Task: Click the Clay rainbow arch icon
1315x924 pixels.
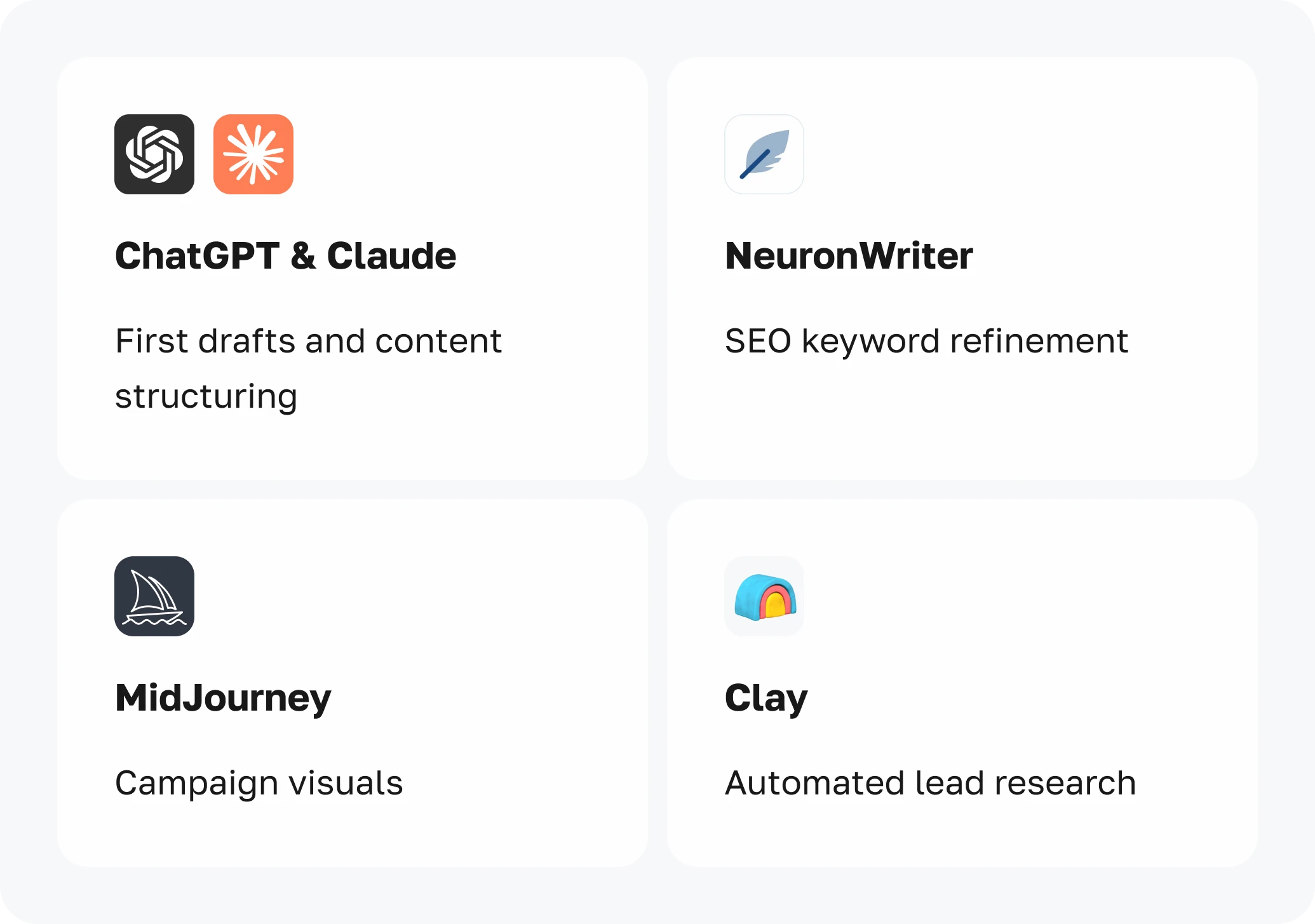Action: [764, 596]
